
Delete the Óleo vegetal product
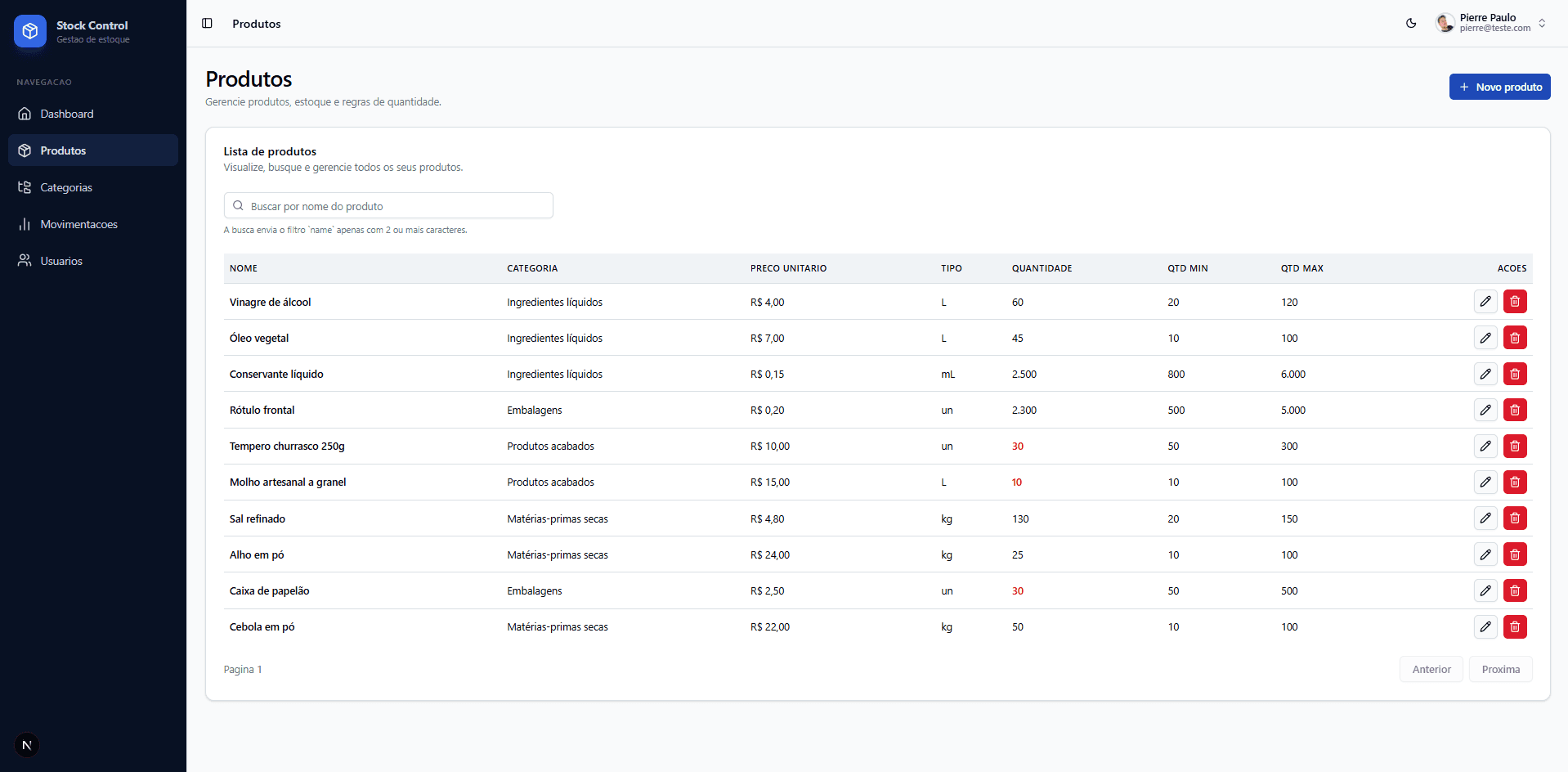tap(1514, 338)
